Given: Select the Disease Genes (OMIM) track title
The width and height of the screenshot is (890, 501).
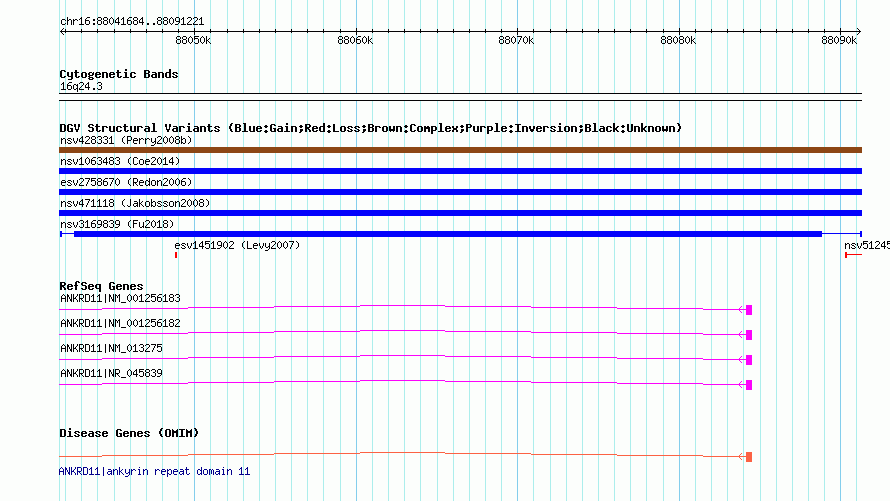Looking at the screenshot, I should pos(129,433).
